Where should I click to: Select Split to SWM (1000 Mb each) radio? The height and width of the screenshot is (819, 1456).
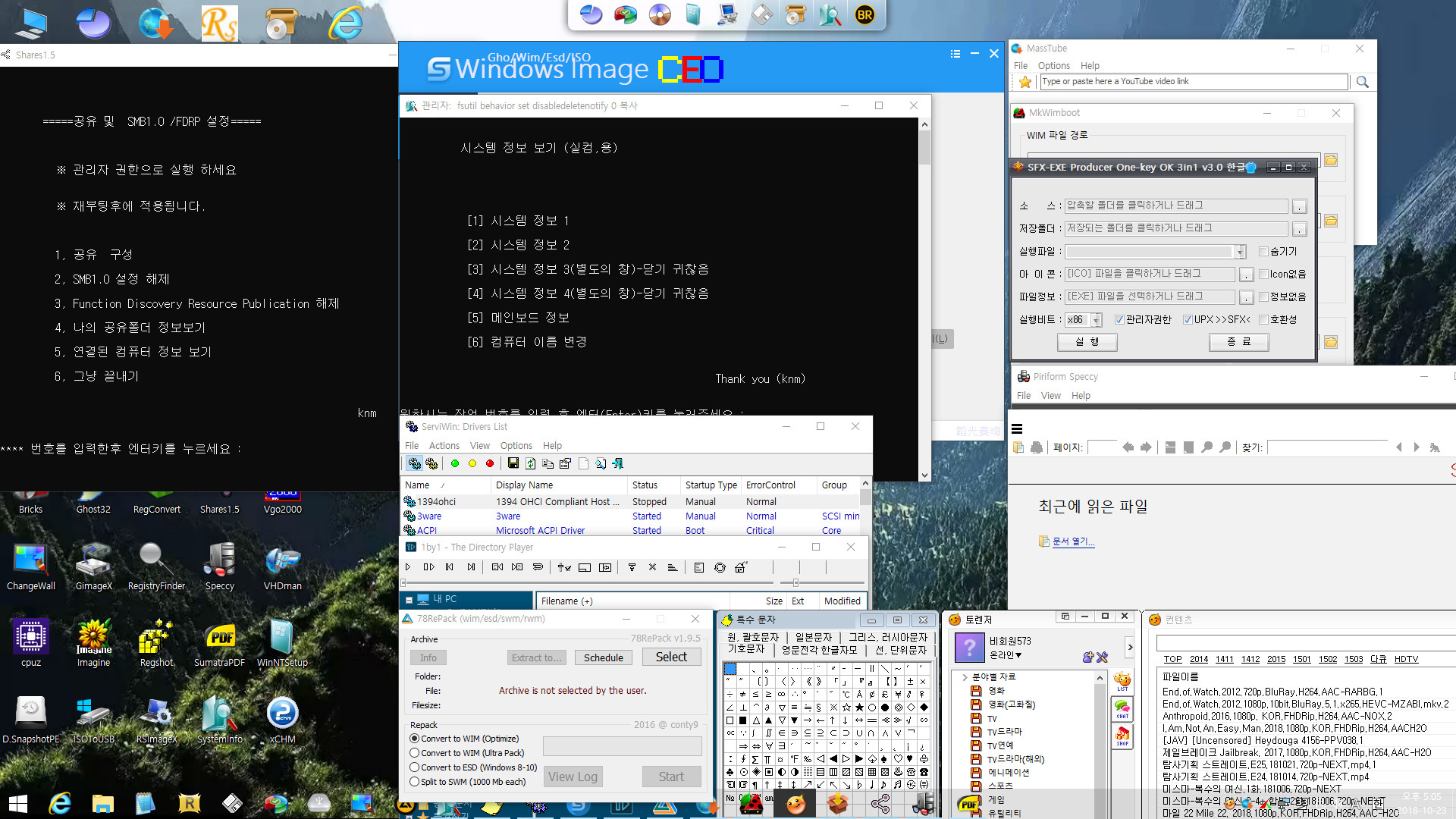click(x=415, y=781)
